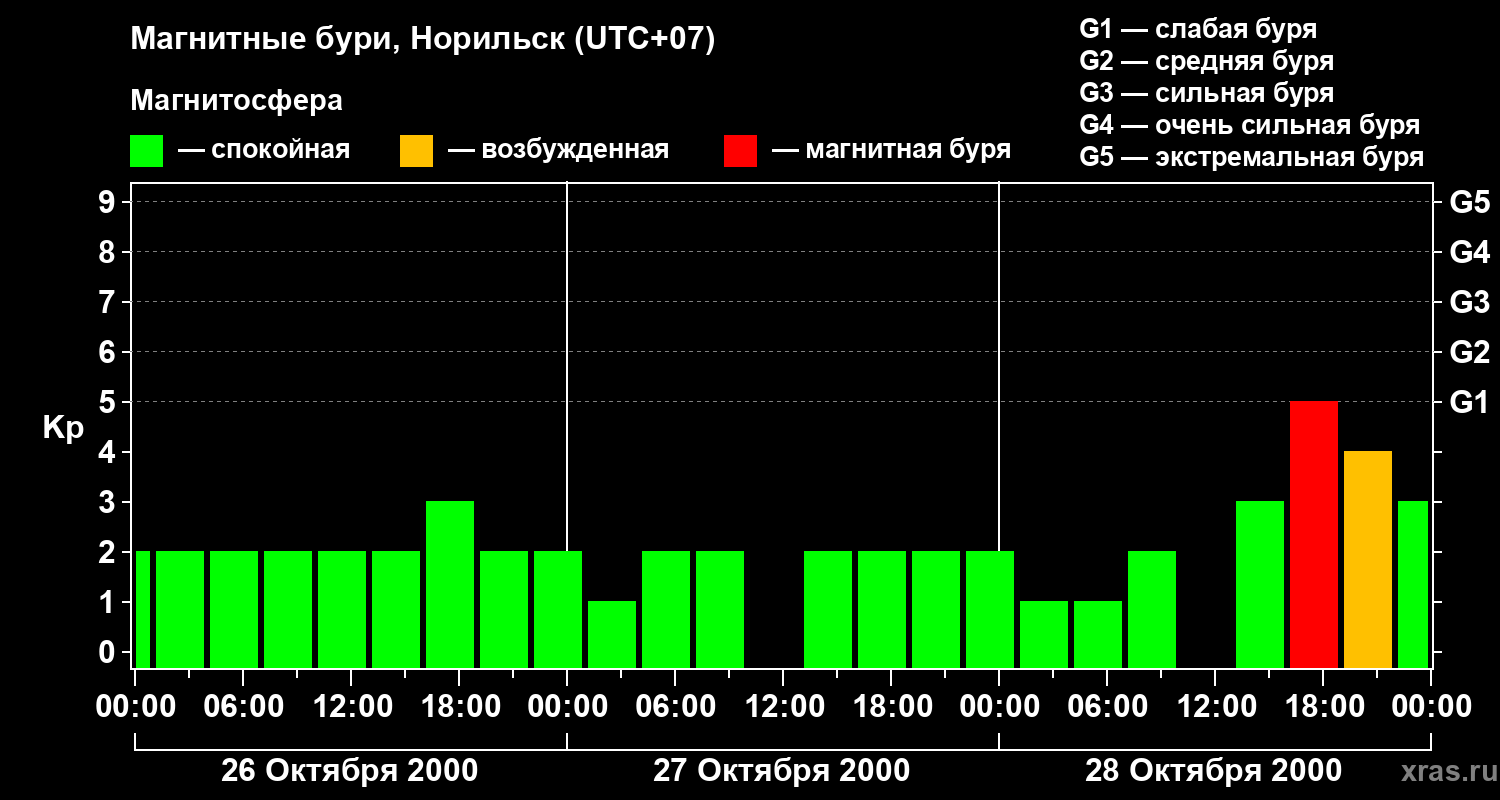1500x800 pixels.
Task: Click the 18:00 tick label for 27 October
Action: tap(891, 707)
